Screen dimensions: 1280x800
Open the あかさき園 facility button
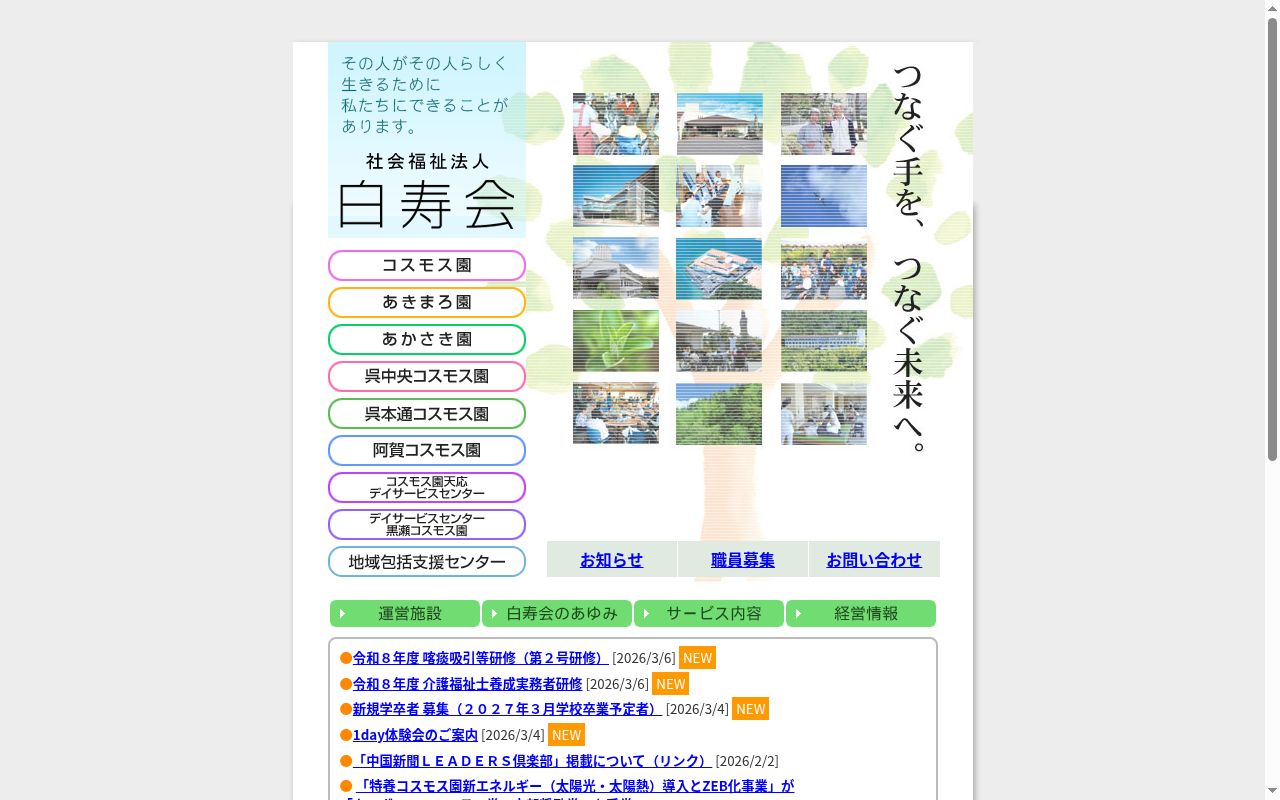(x=427, y=339)
